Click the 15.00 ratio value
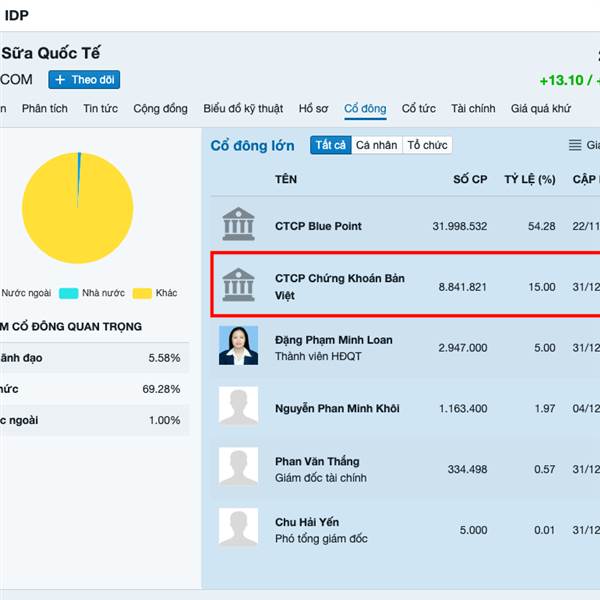Image resolution: width=600 pixels, height=600 pixels. tap(542, 287)
